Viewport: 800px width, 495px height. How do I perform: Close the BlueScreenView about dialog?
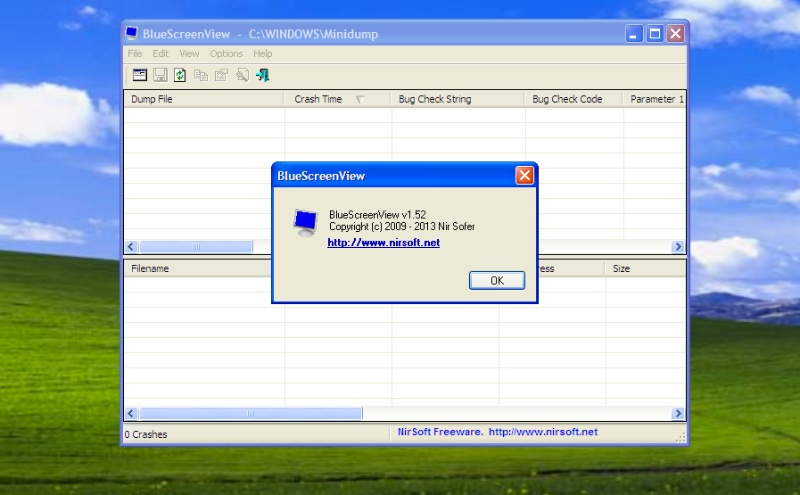524,176
